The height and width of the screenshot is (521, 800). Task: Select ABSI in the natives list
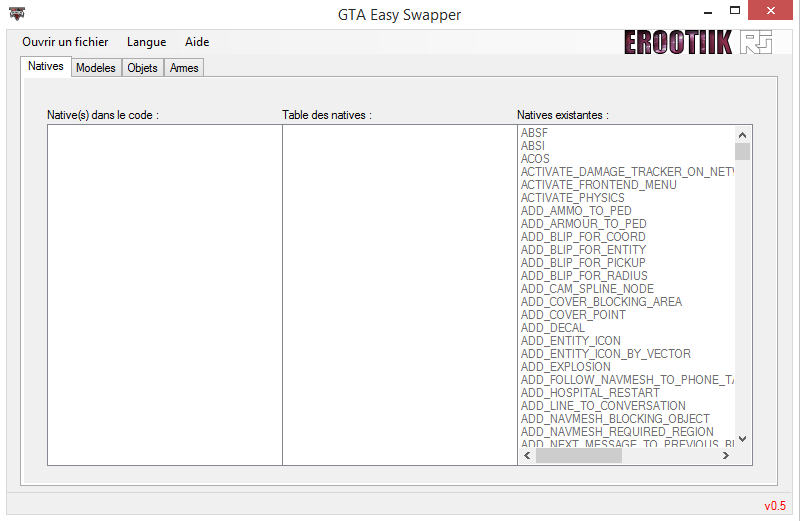(x=533, y=146)
